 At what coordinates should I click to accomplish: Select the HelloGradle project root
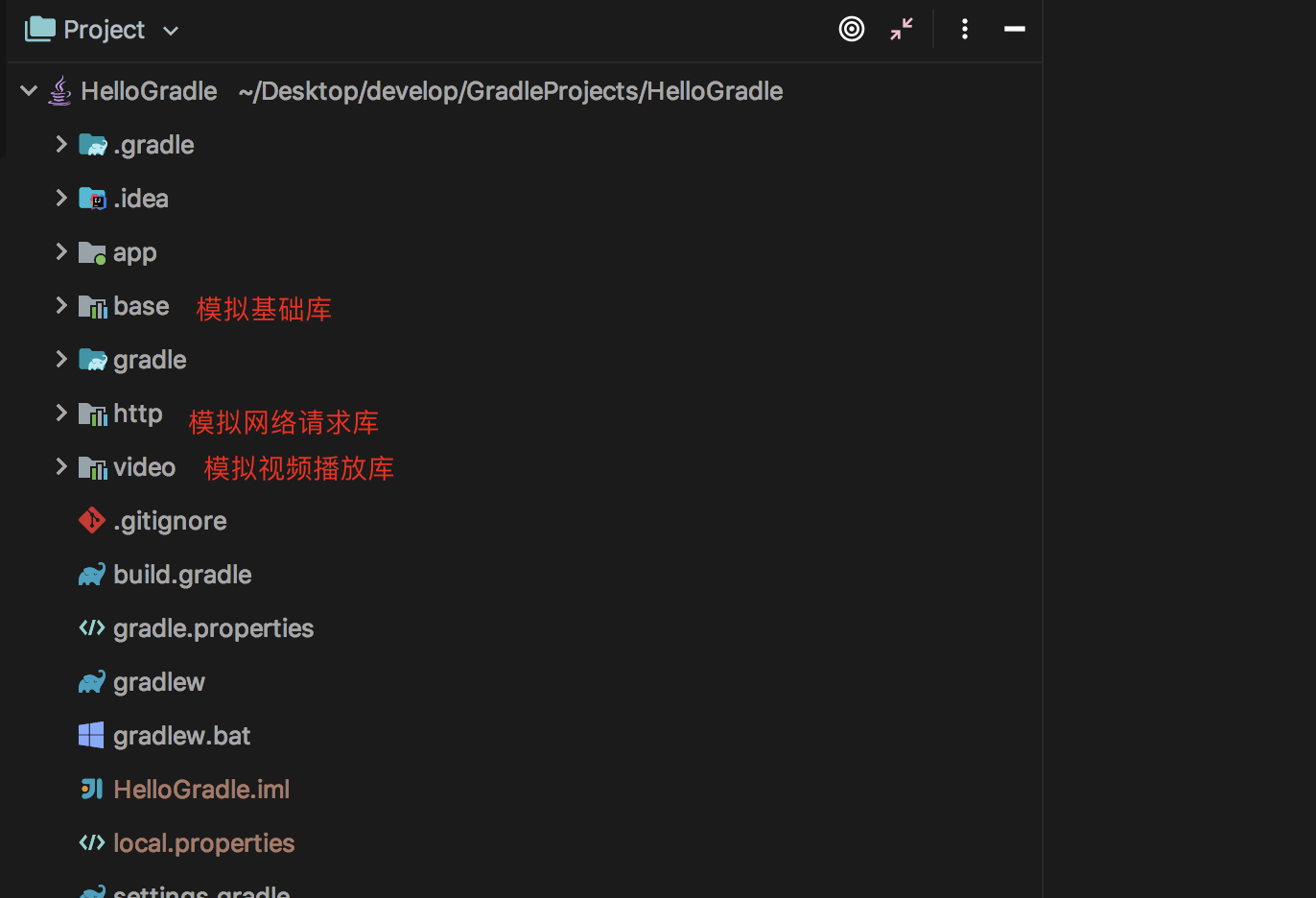pos(149,91)
